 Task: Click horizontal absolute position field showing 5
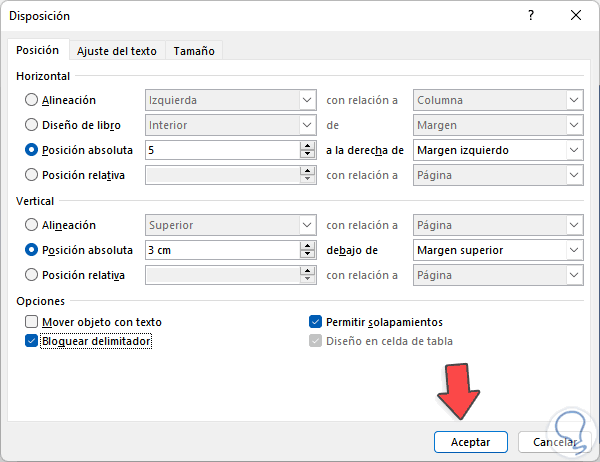[220, 150]
